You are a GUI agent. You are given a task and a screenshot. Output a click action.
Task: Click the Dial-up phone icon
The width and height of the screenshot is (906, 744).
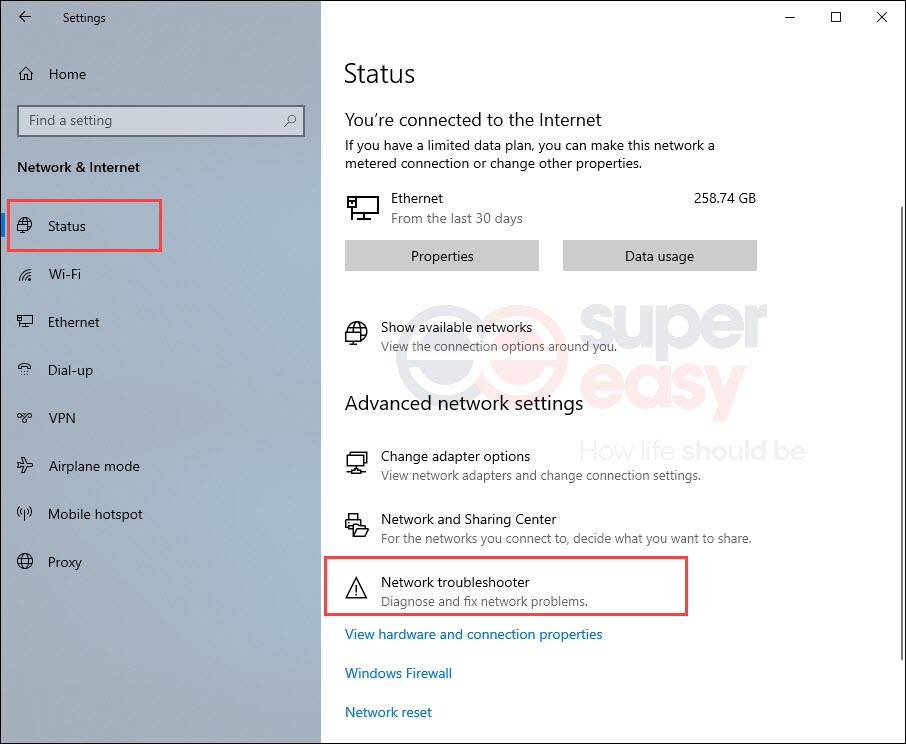coord(25,370)
